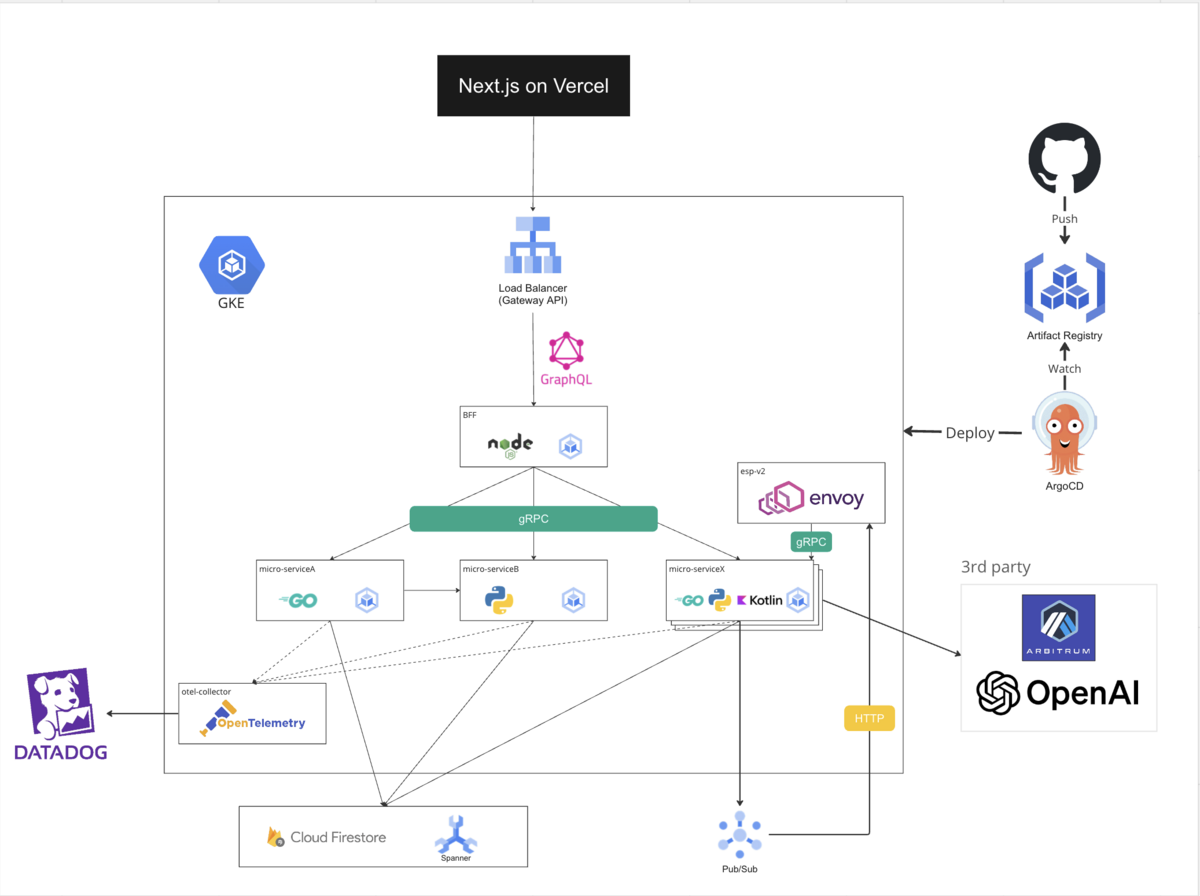Click the Spanner icon
Screen dimensions: 1200x896
tap(455, 832)
